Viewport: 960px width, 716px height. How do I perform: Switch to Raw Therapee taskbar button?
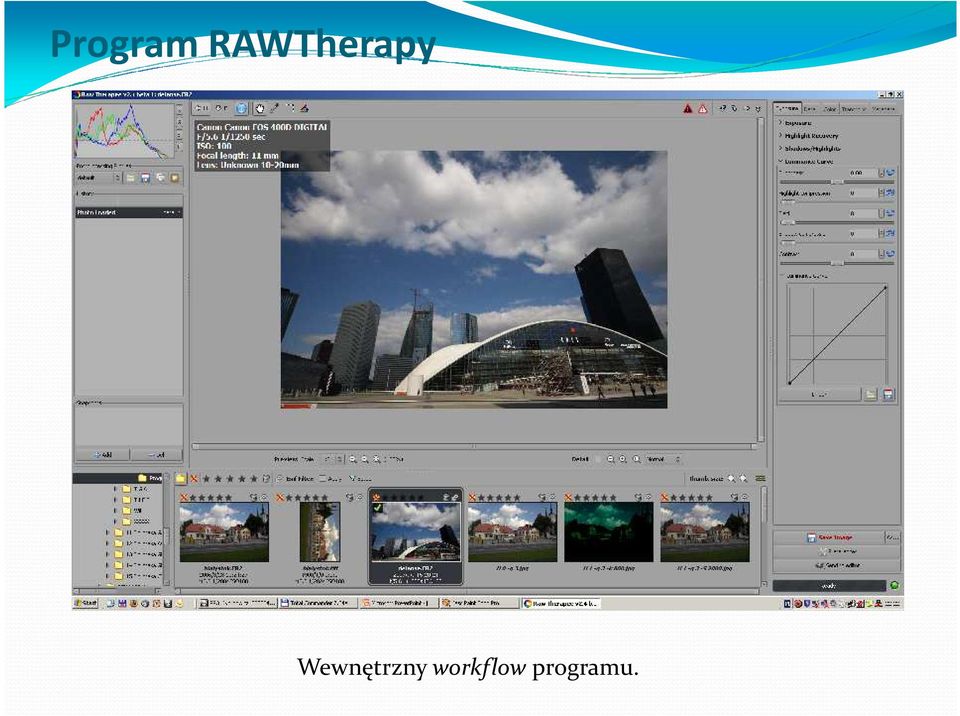[x=561, y=603]
